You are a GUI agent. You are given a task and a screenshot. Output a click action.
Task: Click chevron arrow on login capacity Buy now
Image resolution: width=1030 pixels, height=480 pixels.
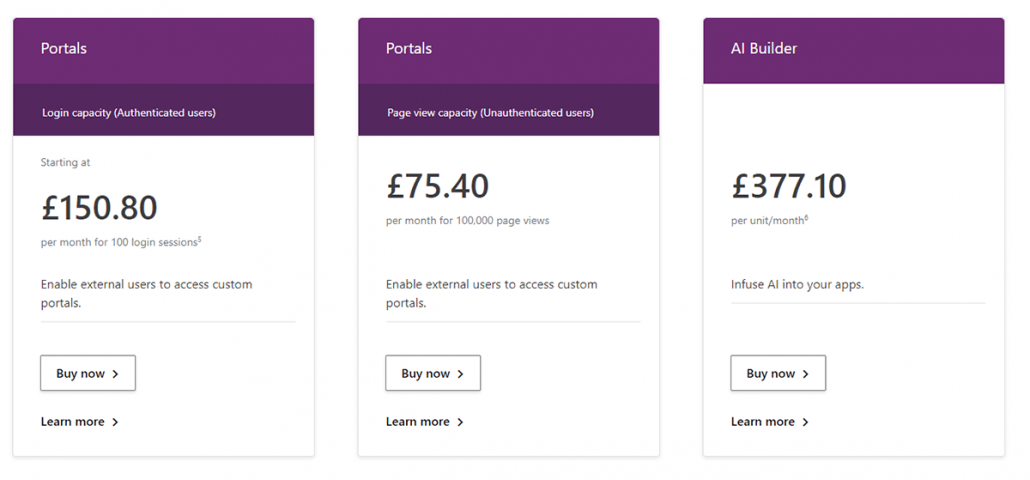click(116, 374)
